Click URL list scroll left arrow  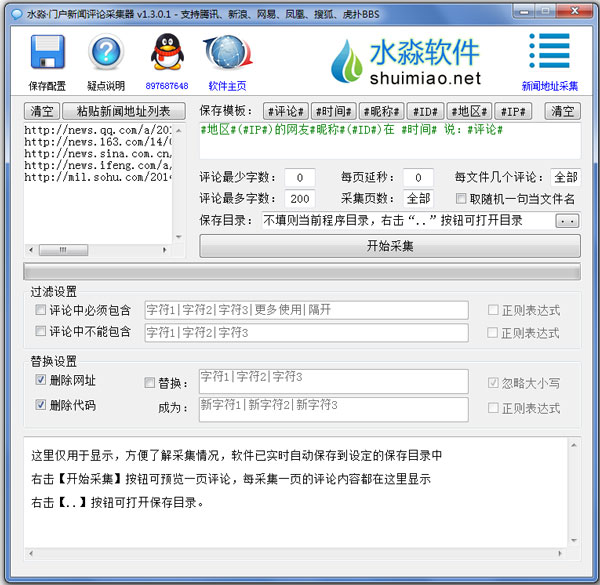click(31, 250)
